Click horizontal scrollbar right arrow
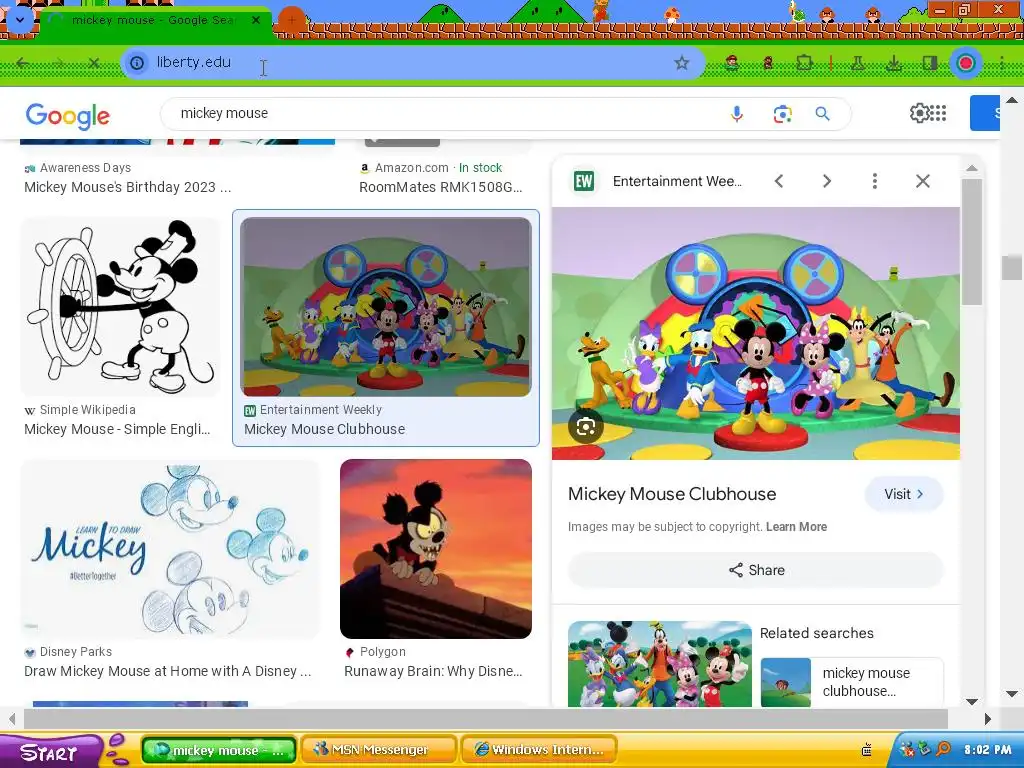This screenshot has height=768, width=1024. (x=987, y=719)
